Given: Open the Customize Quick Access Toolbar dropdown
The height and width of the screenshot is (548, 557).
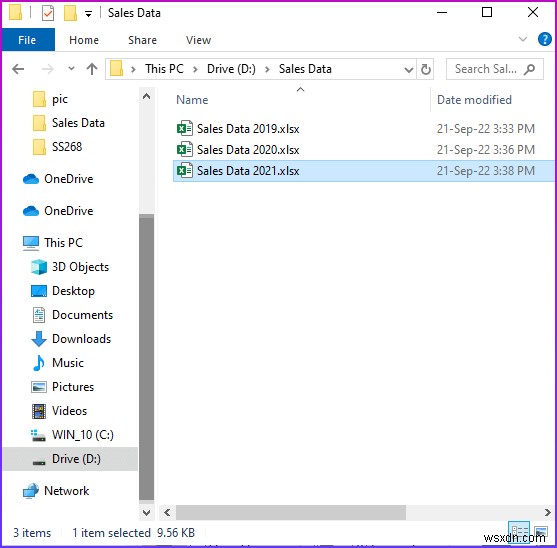Looking at the screenshot, I should click(x=88, y=14).
